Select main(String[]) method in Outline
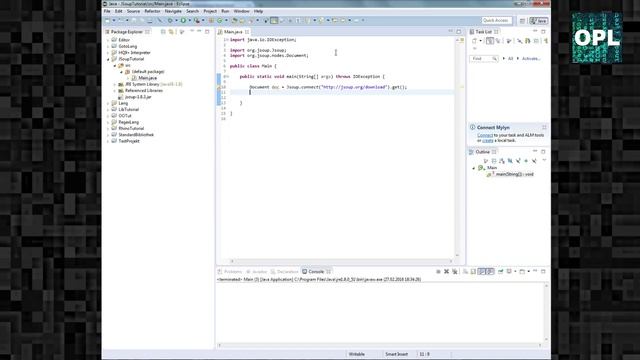640x360 pixels. click(x=510, y=174)
